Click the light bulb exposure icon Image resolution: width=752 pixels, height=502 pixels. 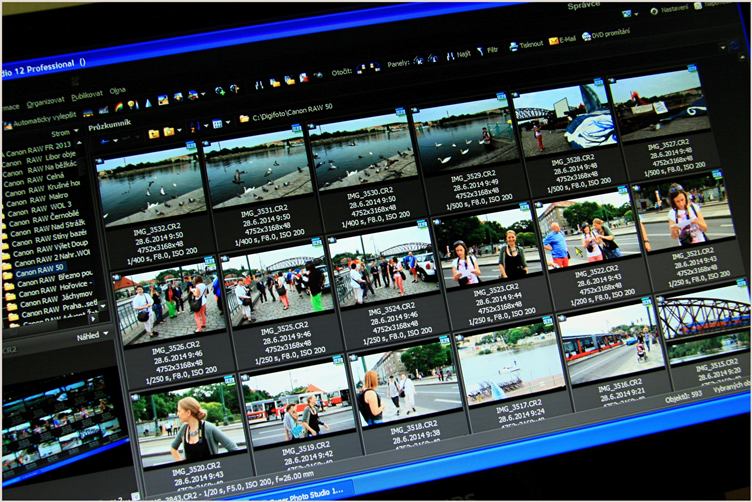[133, 105]
